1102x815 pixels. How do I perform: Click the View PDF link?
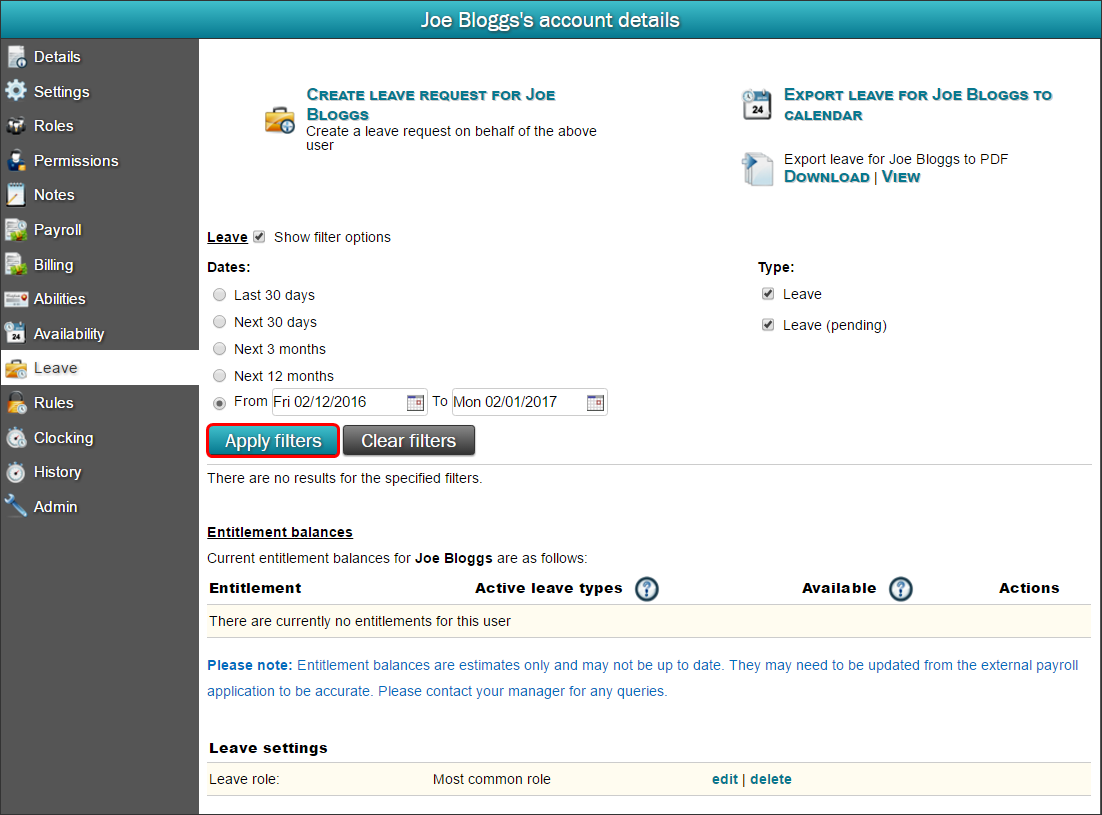pyautogui.click(x=901, y=177)
